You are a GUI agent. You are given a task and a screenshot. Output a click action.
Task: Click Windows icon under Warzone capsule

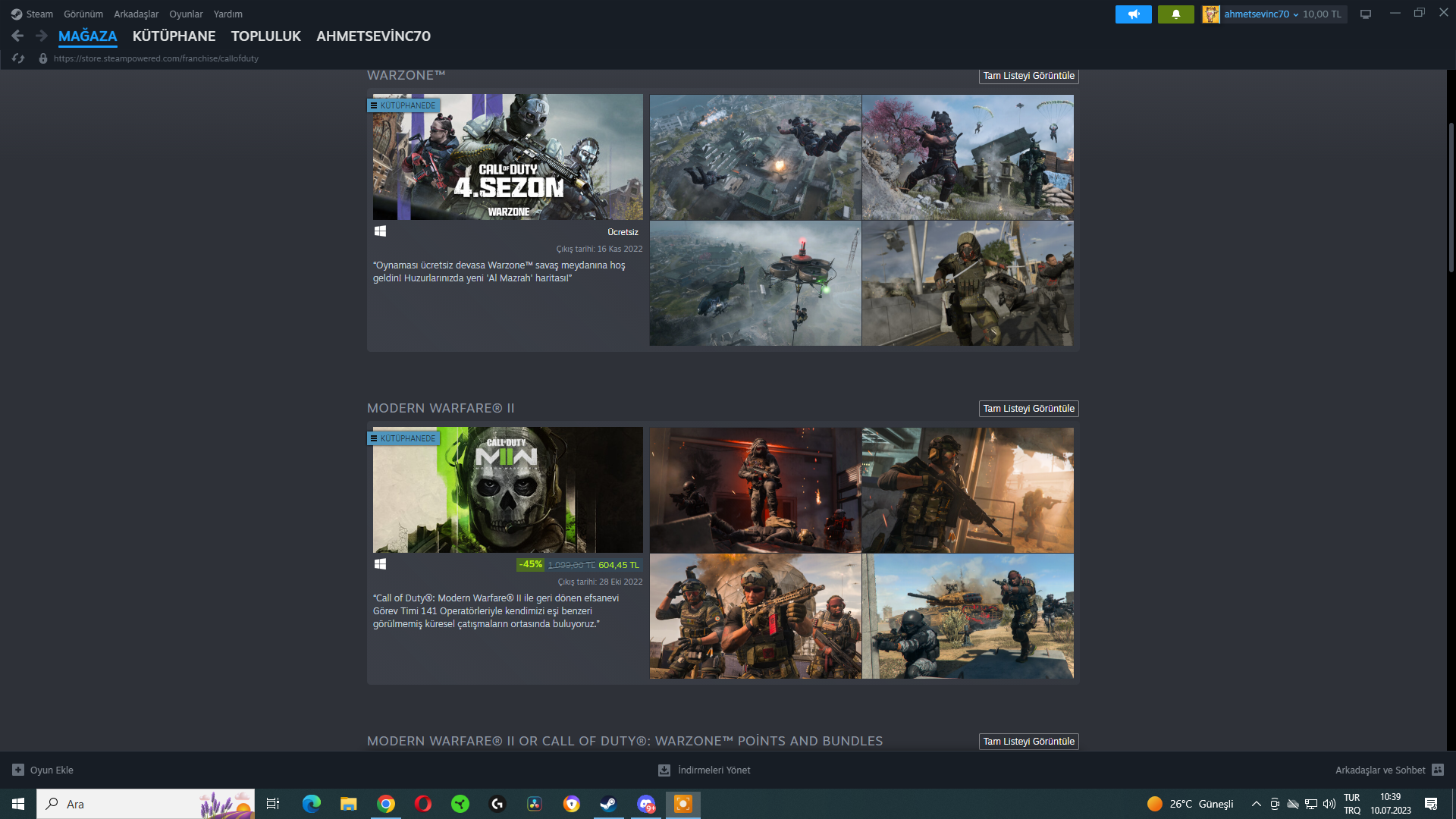381,231
